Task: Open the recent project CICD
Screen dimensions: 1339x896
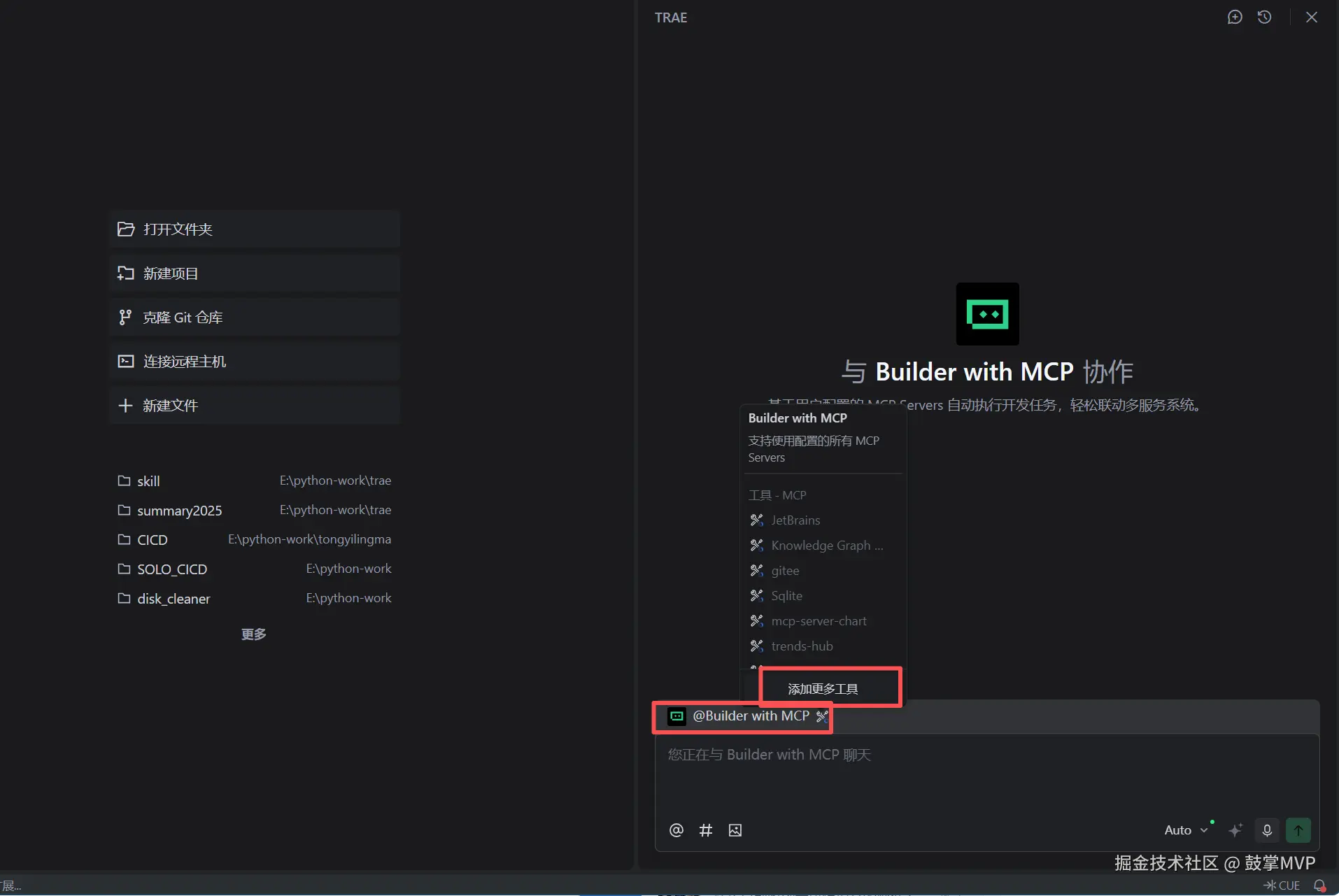Action: pos(255,540)
